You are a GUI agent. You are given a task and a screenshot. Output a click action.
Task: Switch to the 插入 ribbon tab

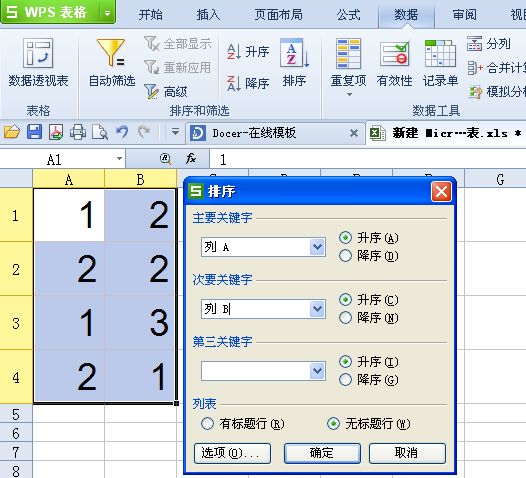[x=208, y=15]
